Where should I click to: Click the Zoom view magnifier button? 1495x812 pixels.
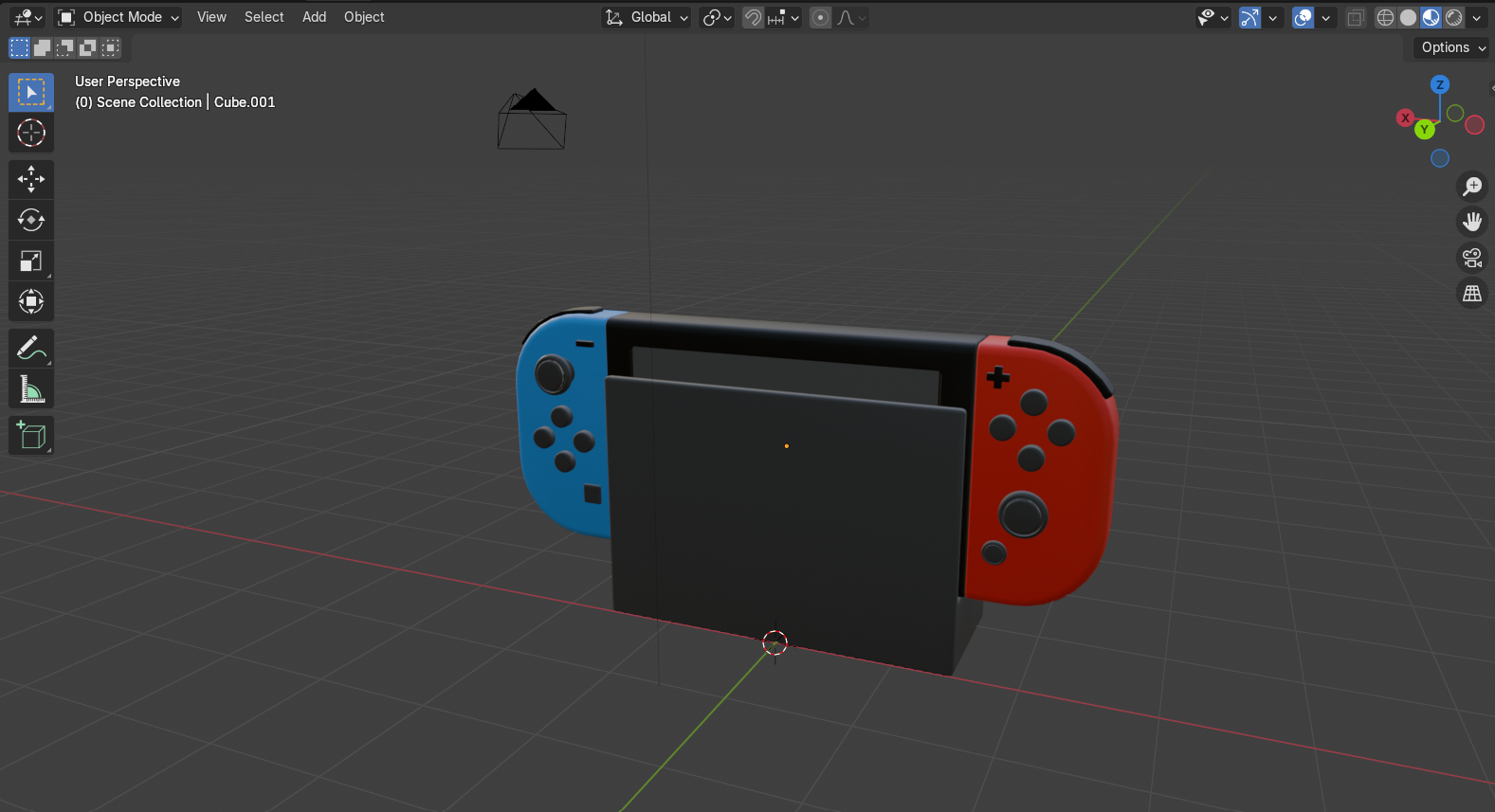(x=1471, y=187)
